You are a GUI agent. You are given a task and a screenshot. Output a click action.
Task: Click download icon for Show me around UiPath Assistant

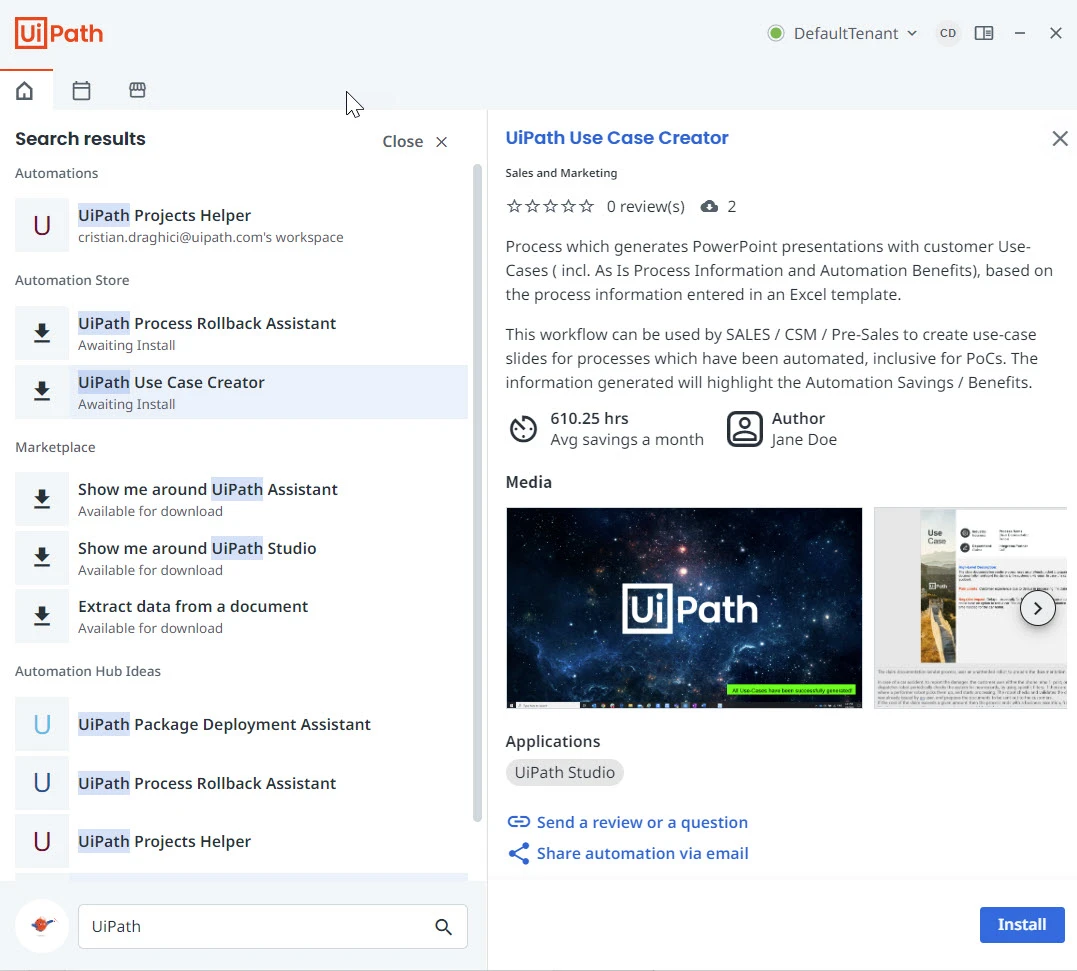point(42,499)
